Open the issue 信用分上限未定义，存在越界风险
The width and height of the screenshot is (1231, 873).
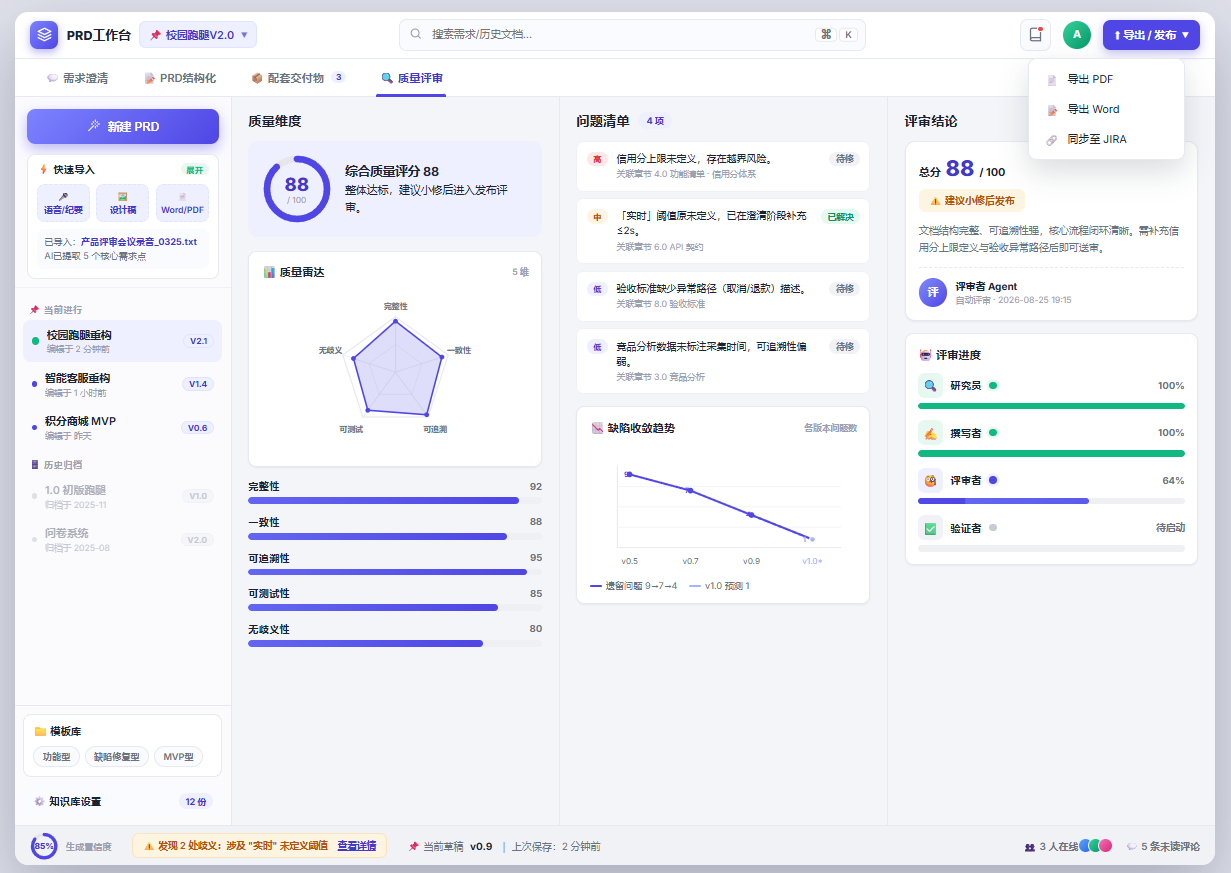(723, 166)
